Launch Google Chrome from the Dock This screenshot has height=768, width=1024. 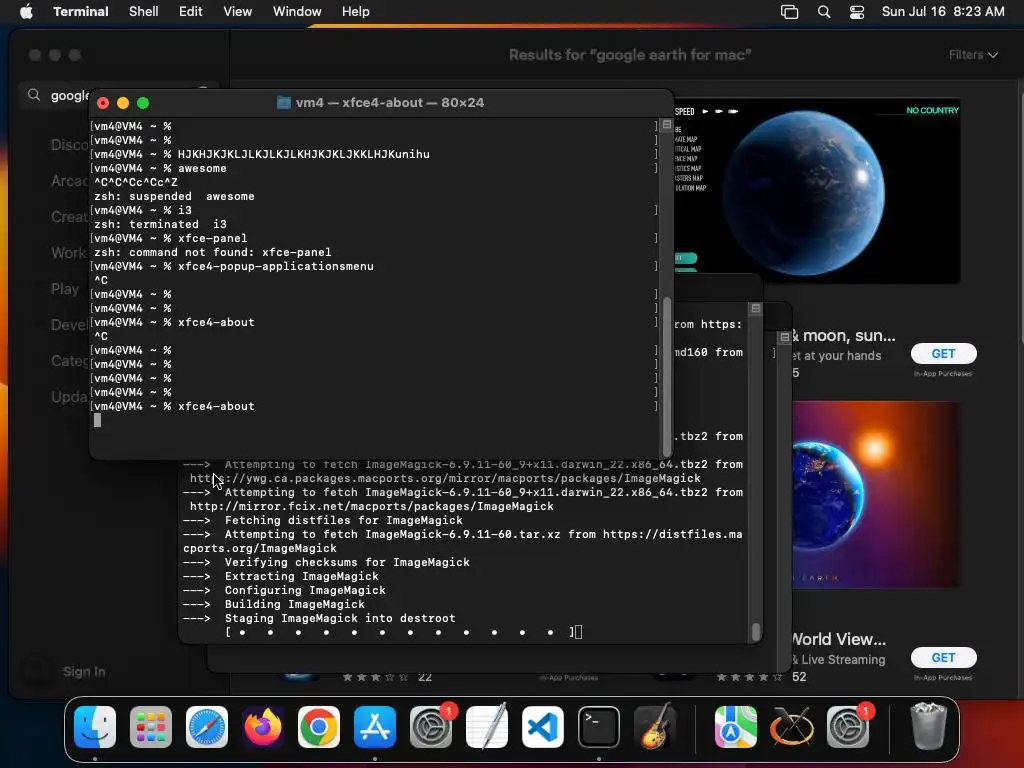[x=319, y=726]
